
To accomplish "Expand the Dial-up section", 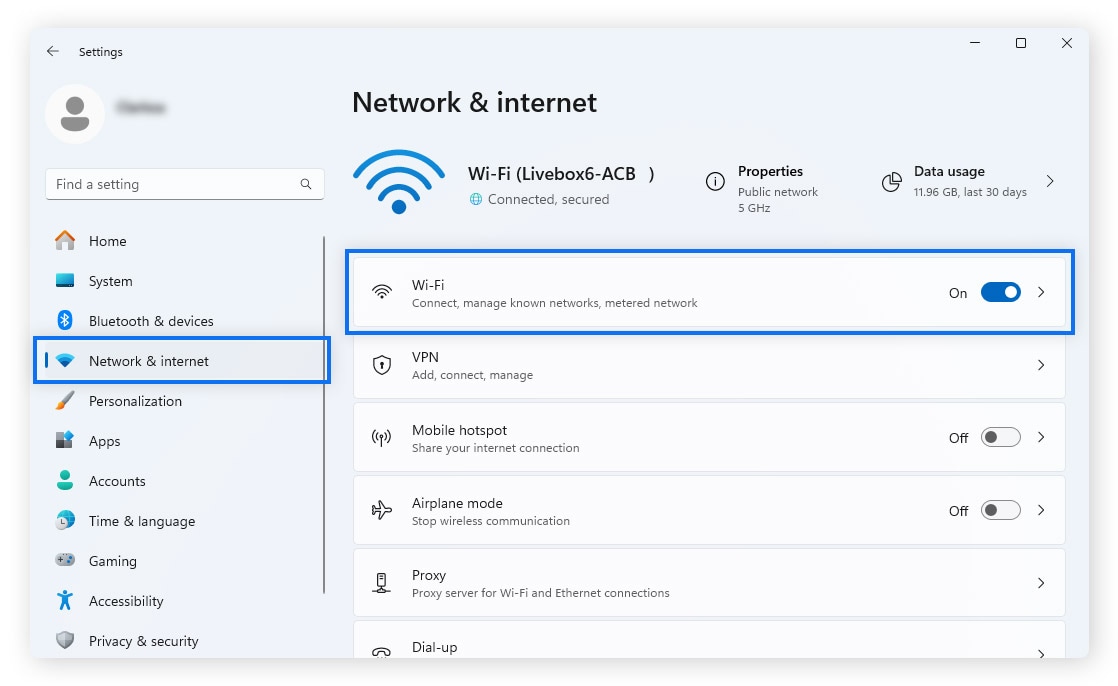I will click(x=1041, y=651).
